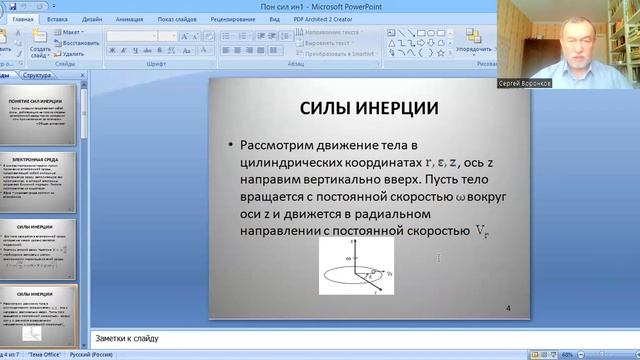Switch to normal view in status bar
The image size is (640, 360).
pyautogui.click(x=534, y=355)
